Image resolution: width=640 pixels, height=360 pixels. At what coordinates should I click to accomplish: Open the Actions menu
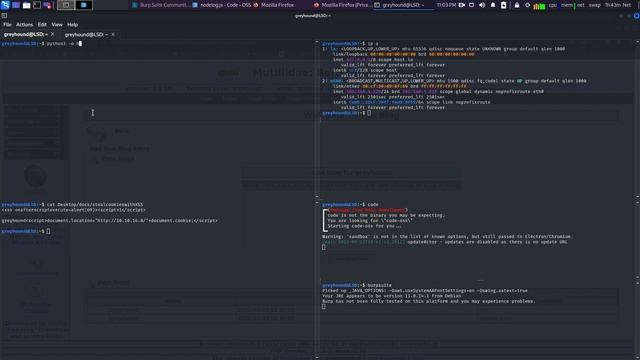24,24
